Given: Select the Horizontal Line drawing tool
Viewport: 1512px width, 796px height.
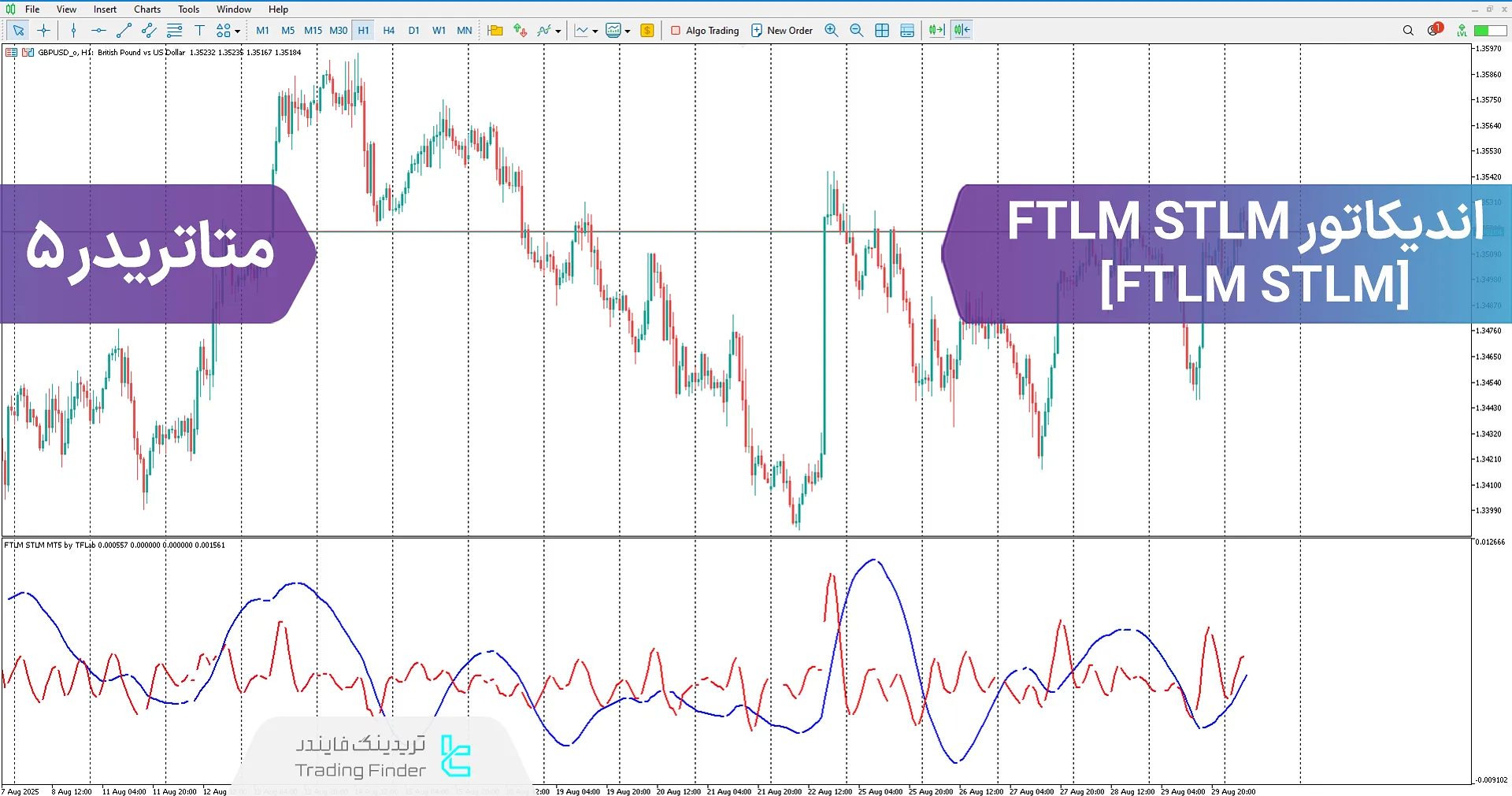Looking at the screenshot, I should (98, 30).
